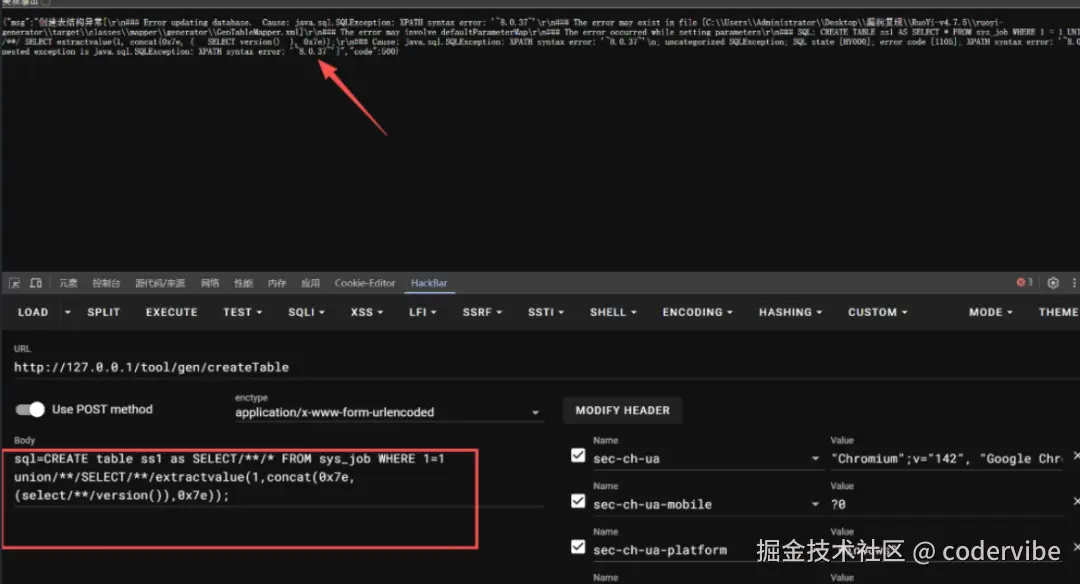Open the ENCODING dropdown menu
This screenshot has width=1080, height=584.
tap(697, 312)
